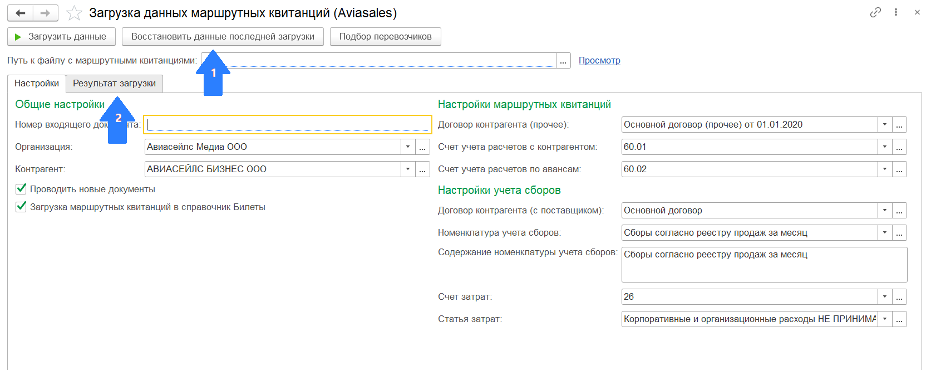Screen dimensions: 936x370
Task: Open ellipsis for account 60.02
Action: tap(900, 169)
